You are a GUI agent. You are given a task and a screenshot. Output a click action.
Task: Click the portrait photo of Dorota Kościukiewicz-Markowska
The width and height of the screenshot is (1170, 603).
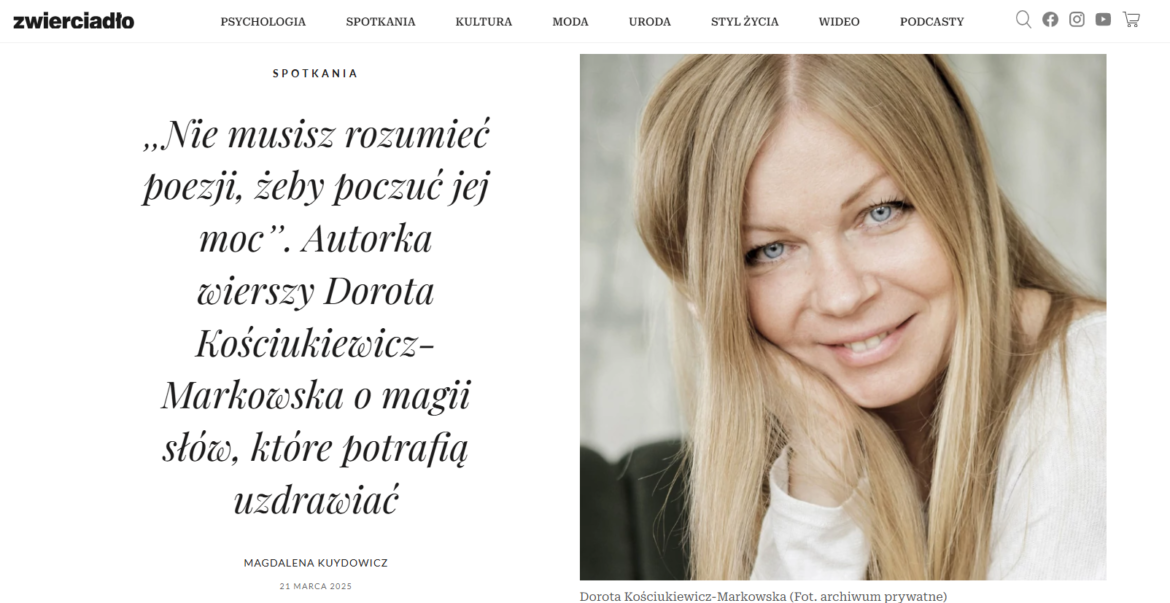pyautogui.click(x=842, y=316)
